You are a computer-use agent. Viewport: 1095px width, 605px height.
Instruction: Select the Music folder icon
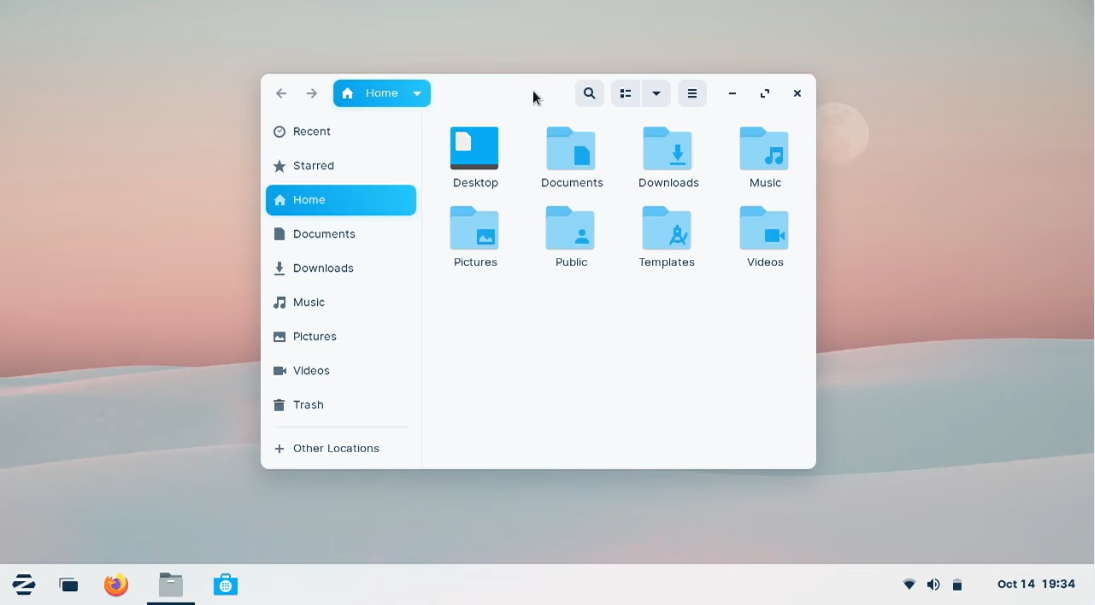(x=764, y=149)
